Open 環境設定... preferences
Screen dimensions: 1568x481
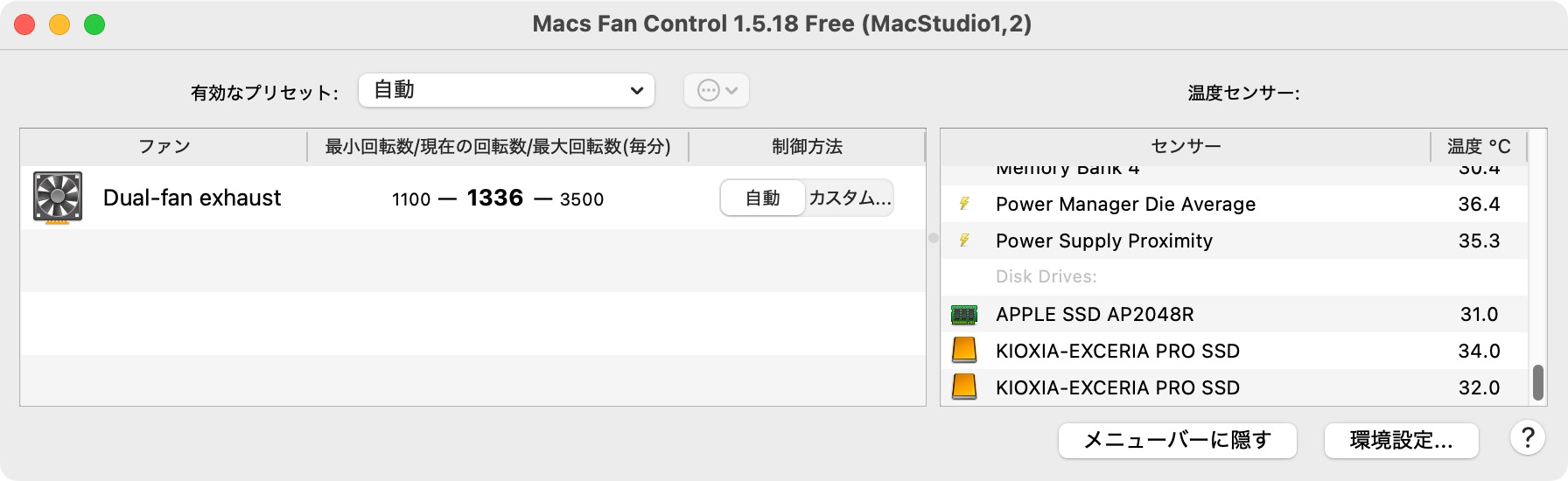click(x=1401, y=440)
